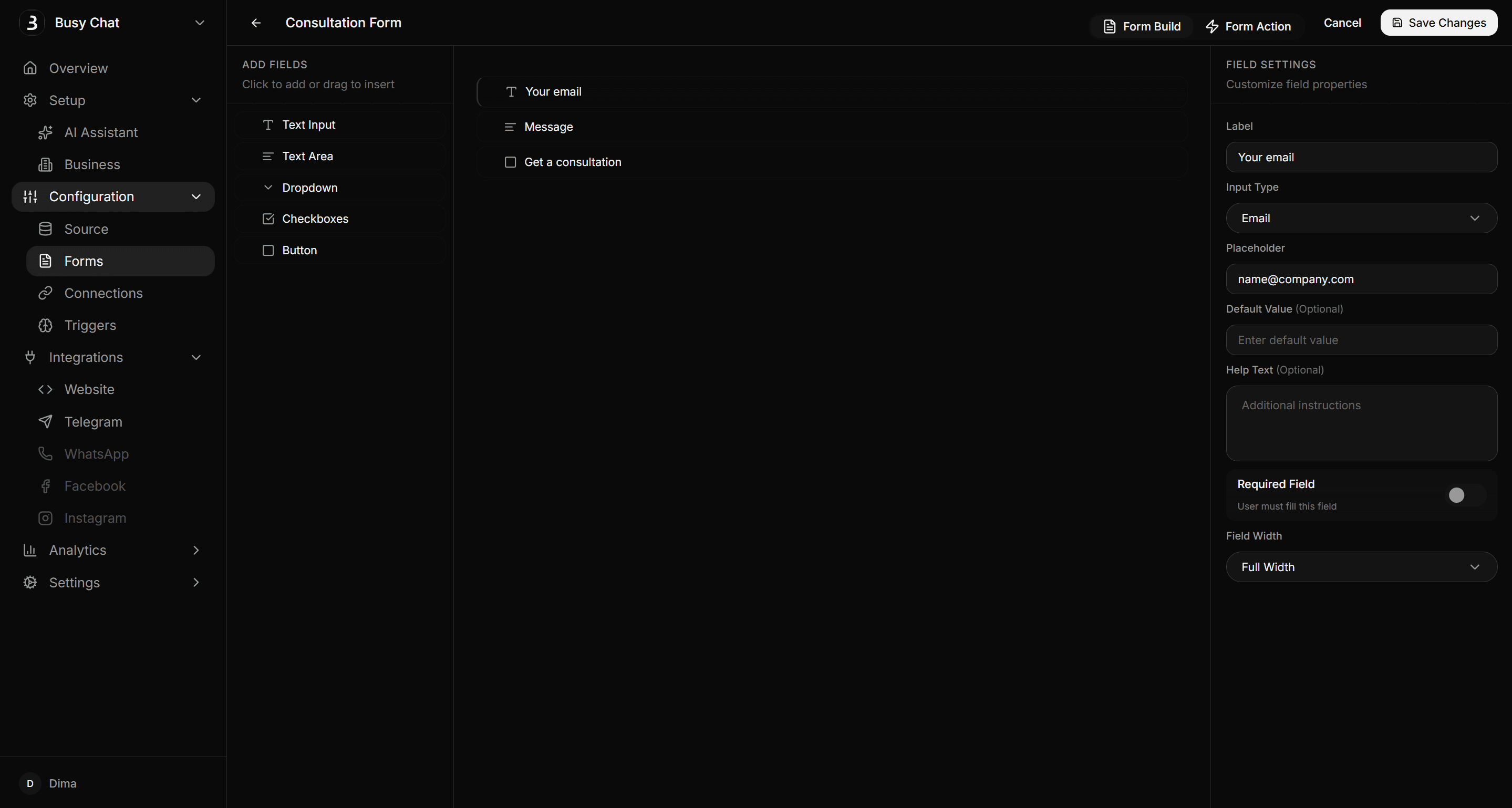Click the Cancel button
Viewport: 1512px width, 808px height.
[x=1342, y=22]
